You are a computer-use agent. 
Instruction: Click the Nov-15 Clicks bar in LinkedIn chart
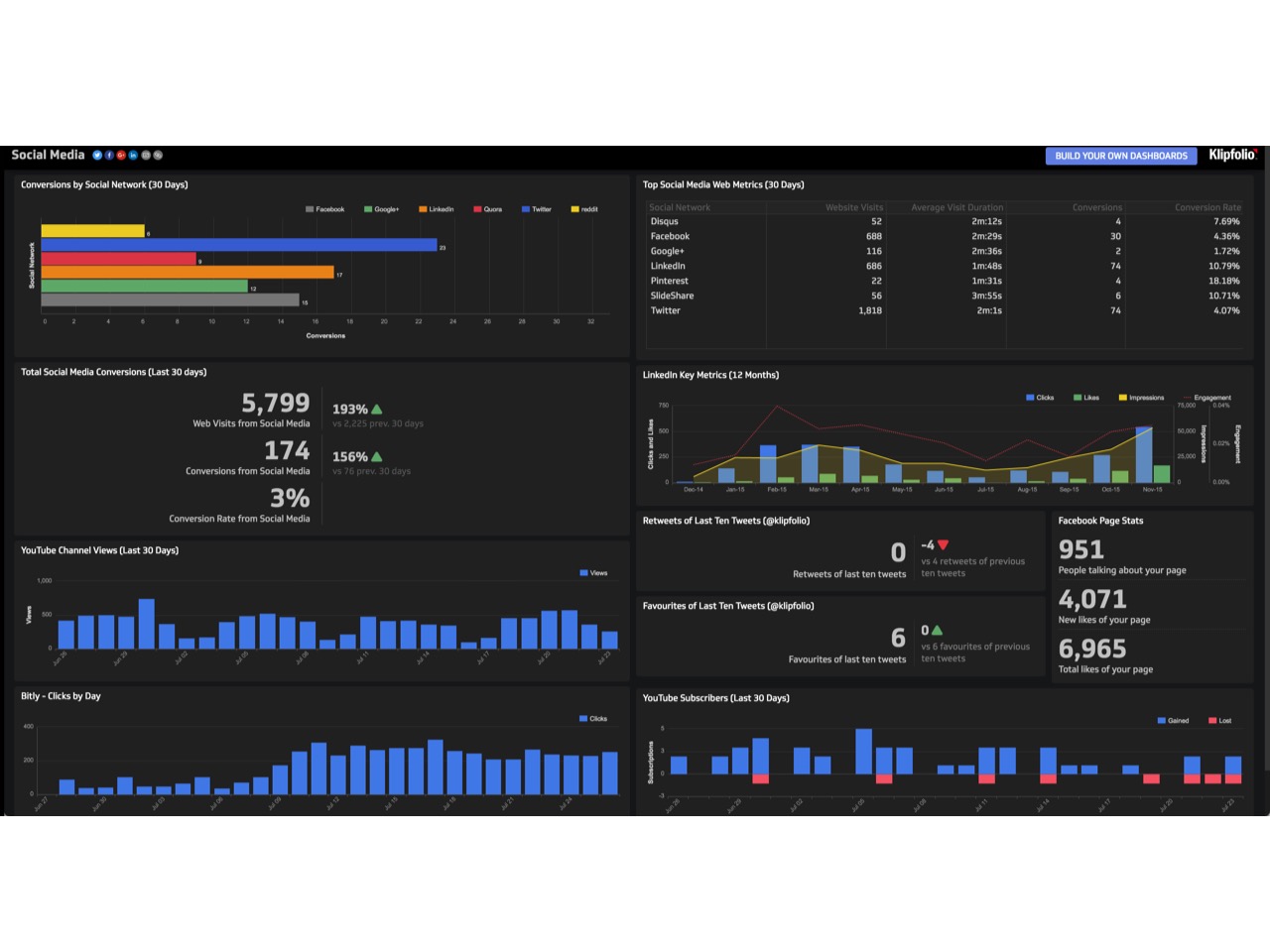point(1144,454)
